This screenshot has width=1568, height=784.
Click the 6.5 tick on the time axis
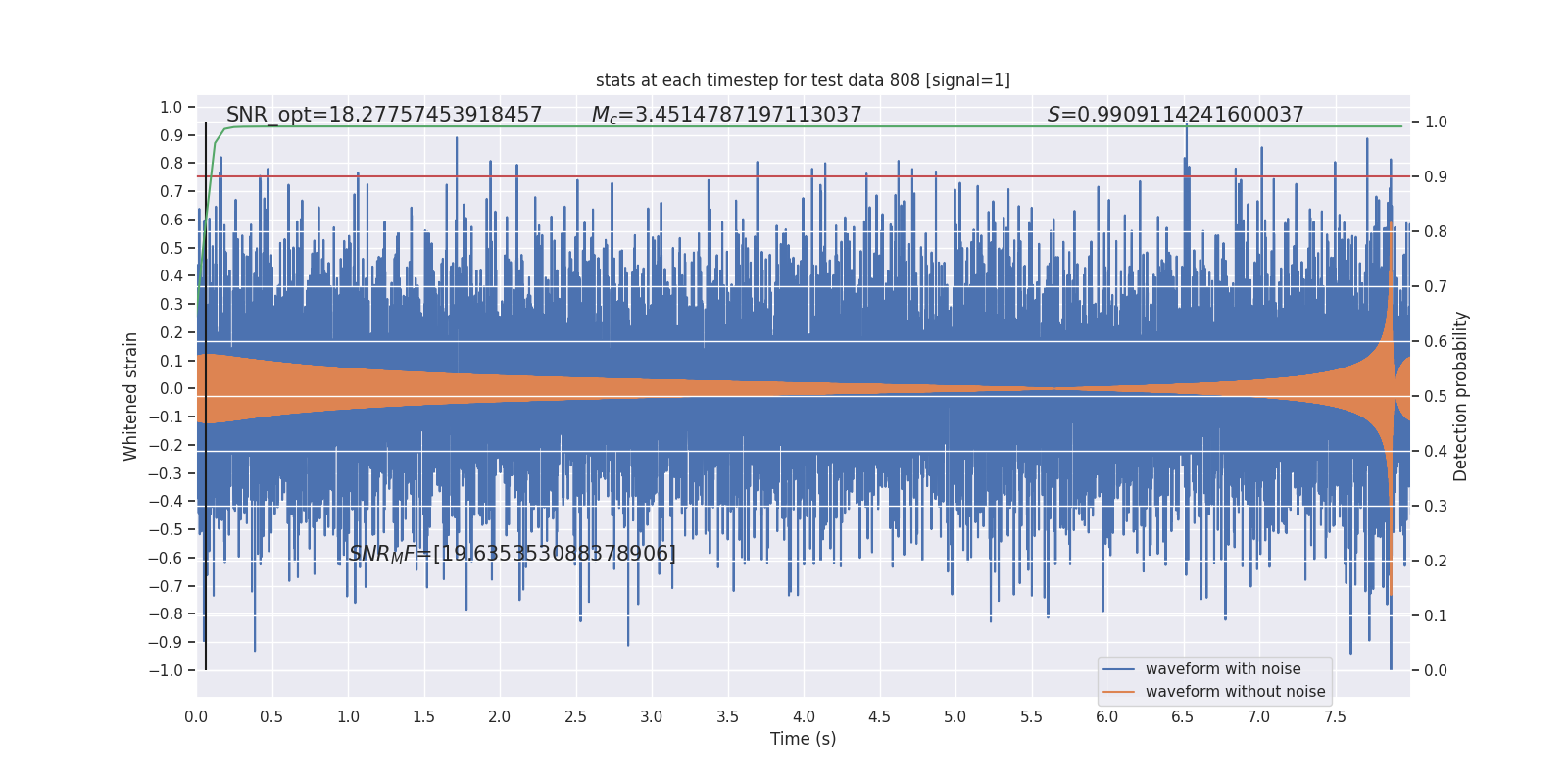point(1183,717)
